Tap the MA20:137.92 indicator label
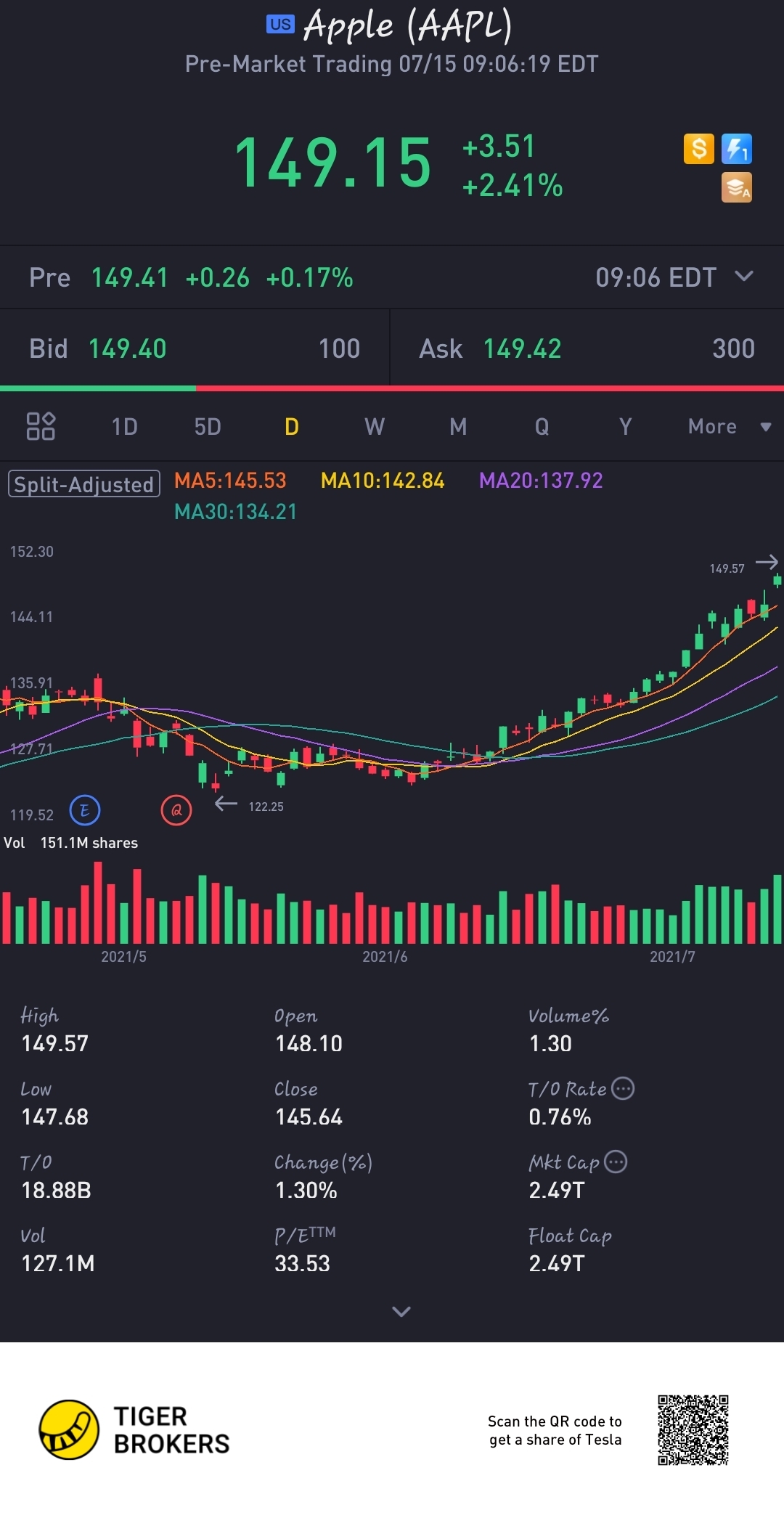 click(x=541, y=481)
